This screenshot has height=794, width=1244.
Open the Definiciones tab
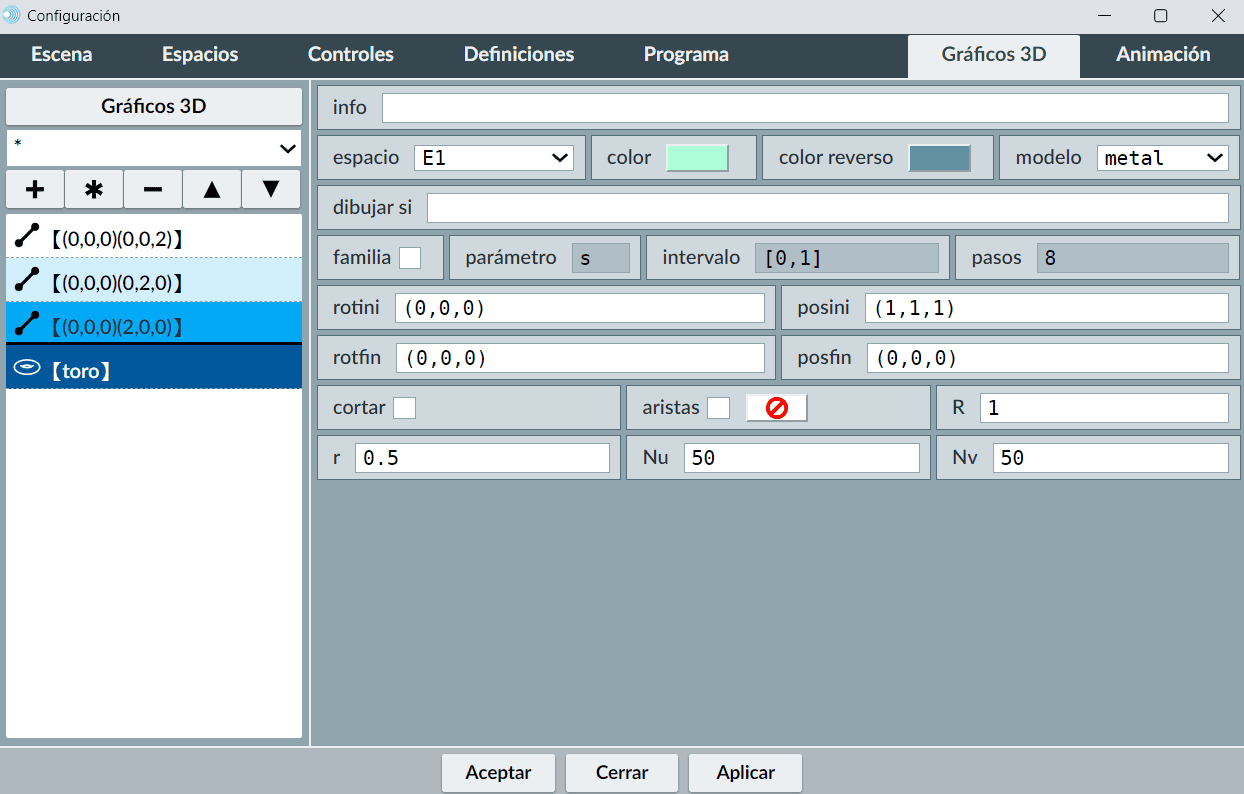coord(518,55)
